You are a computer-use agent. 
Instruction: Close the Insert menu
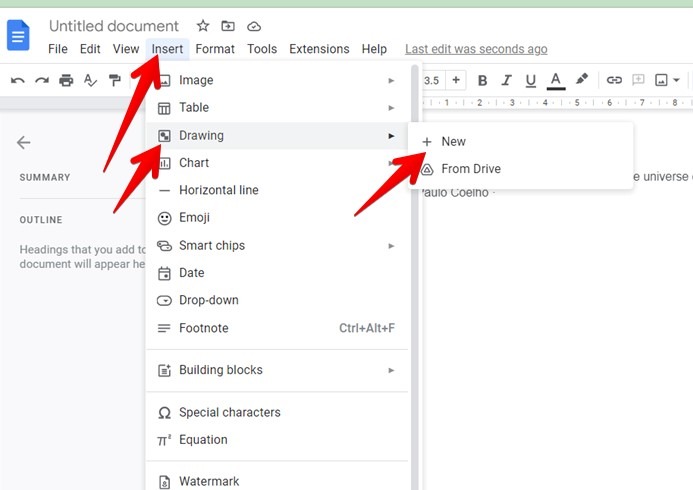pyautogui.click(x=167, y=49)
